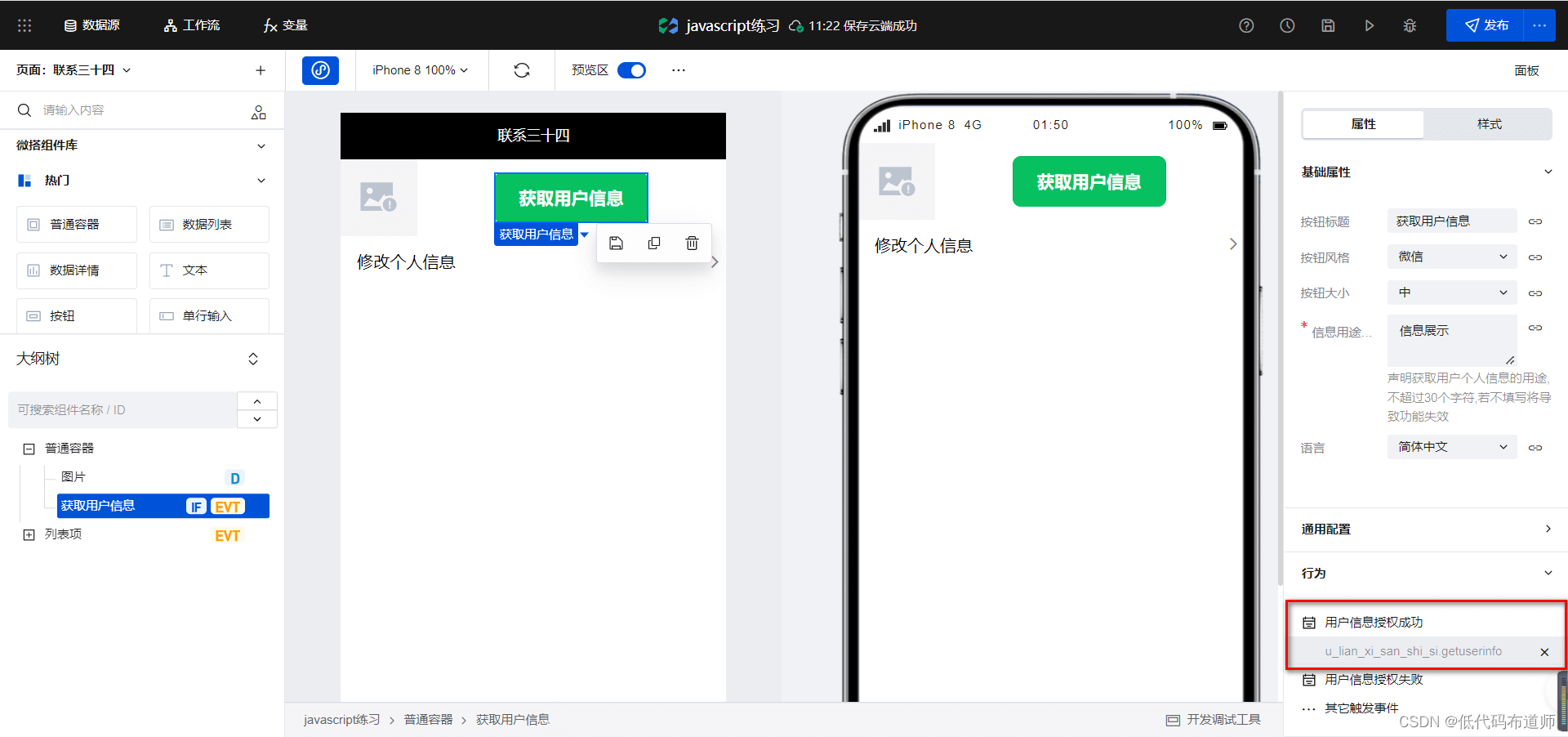Open the debug bug icon
The width and height of the screenshot is (1568, 737).
pyautogui.click(x=1410, y=25)
